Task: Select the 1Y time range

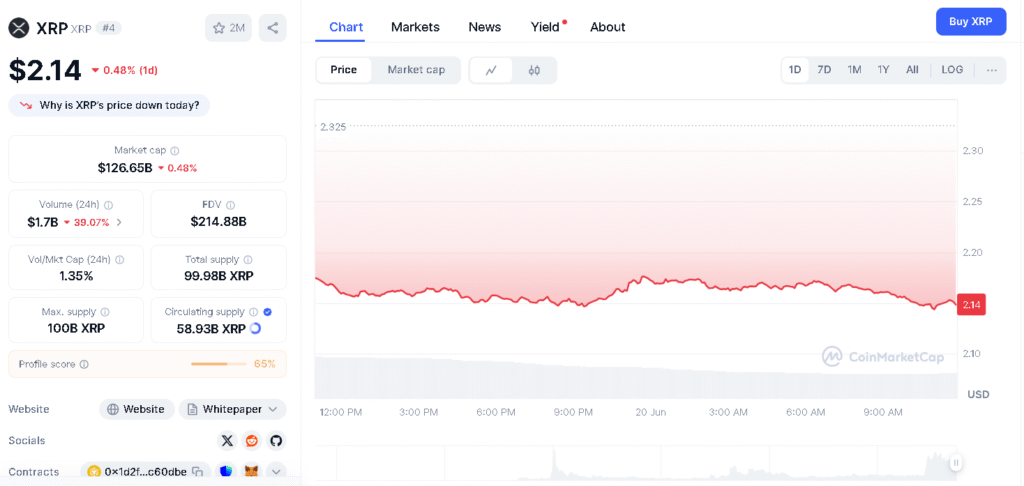Action: 883,70
